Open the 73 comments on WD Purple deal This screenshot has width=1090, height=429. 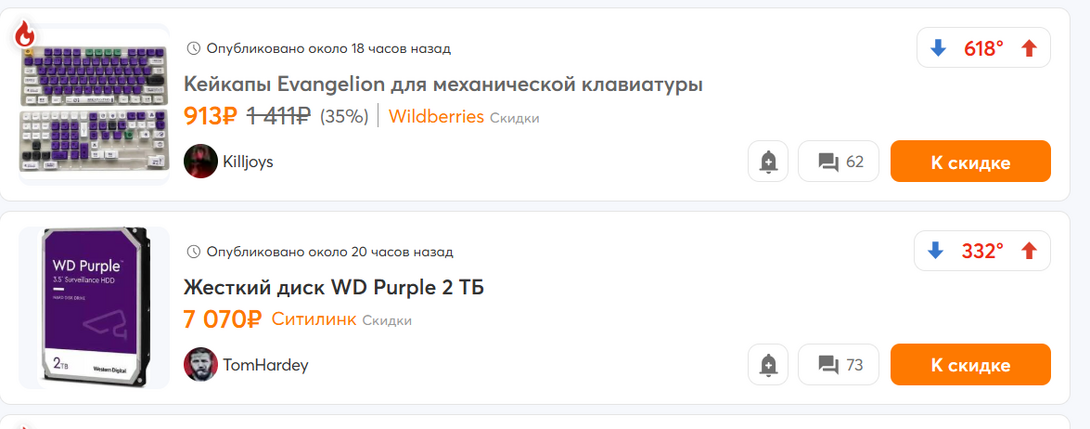click(839, 365)
